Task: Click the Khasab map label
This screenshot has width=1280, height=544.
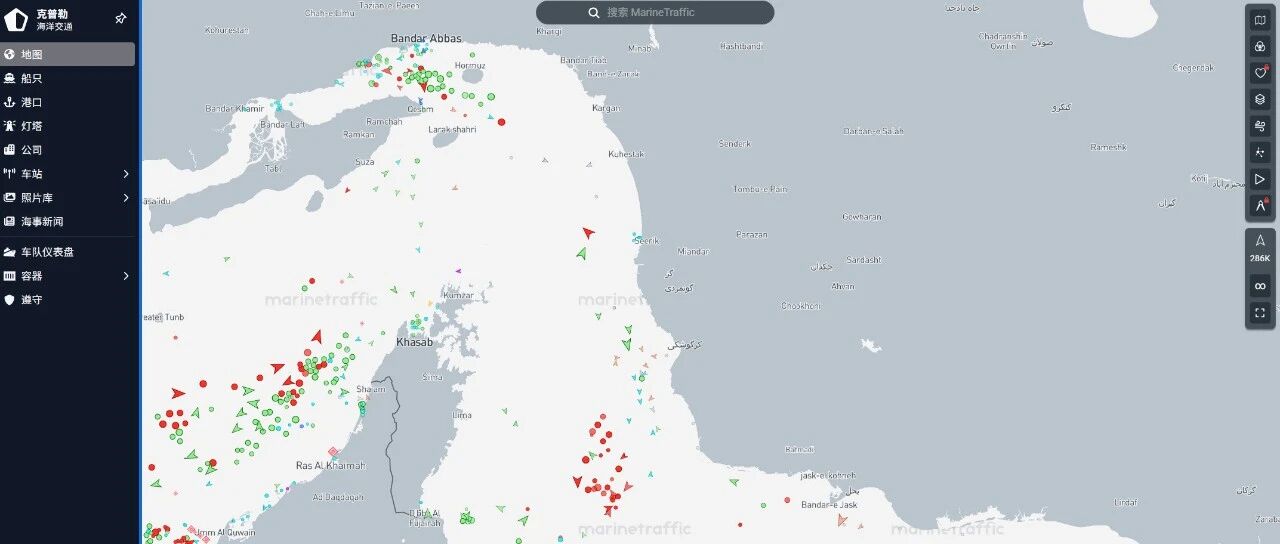Action: point(415,342)
